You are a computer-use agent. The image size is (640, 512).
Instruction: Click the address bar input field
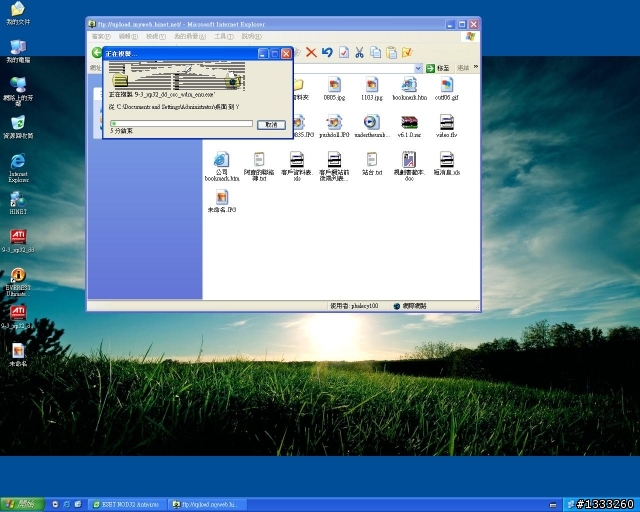point(353,68)
